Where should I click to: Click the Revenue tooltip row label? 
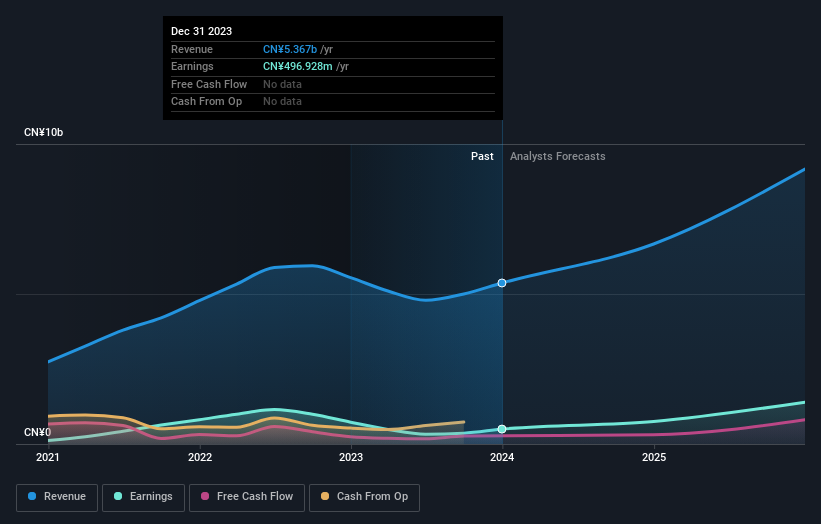click(192, 49)
